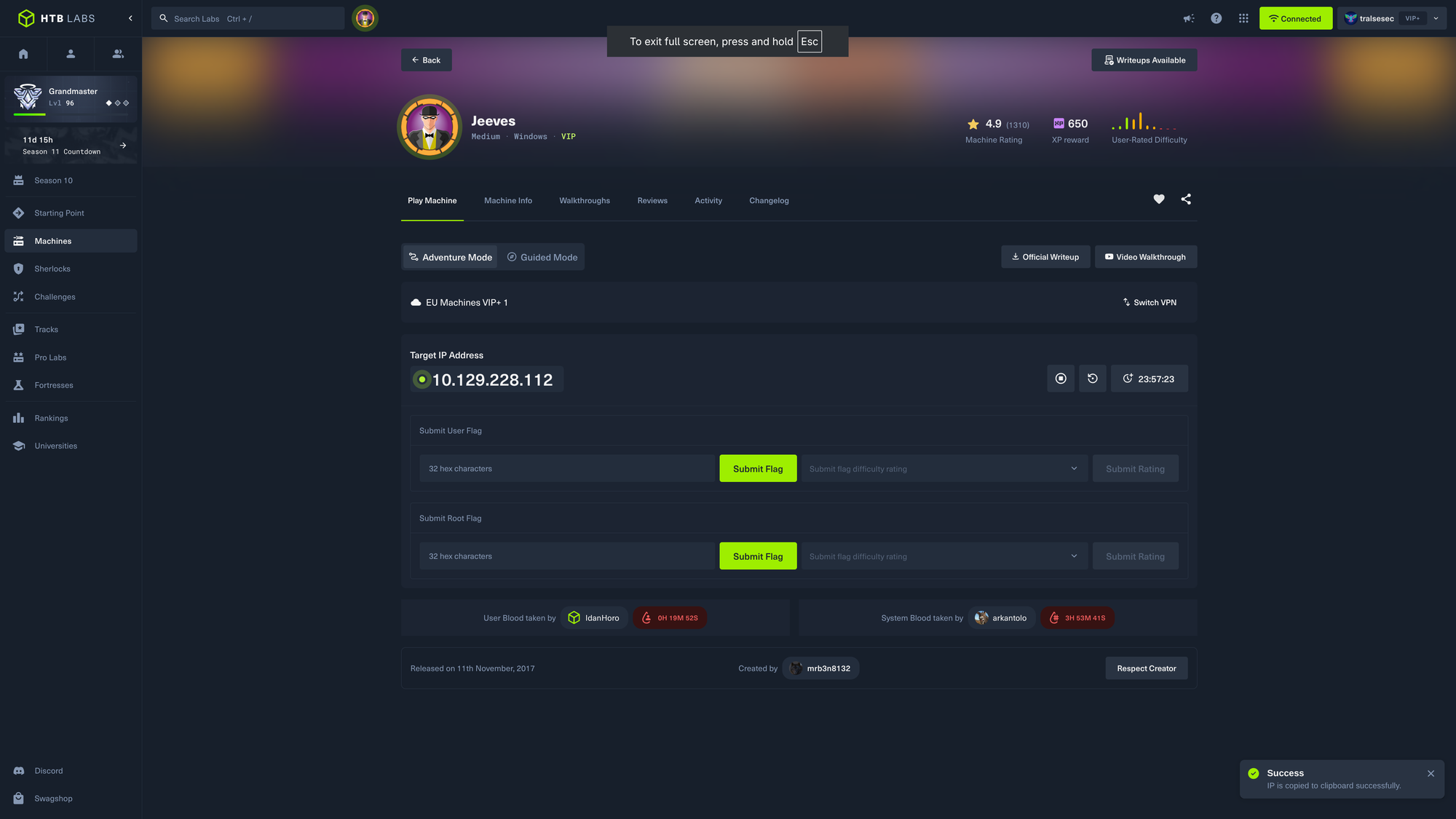Click the share icon
Viewport: 1456px width, 819px height.
[1186, 199]
